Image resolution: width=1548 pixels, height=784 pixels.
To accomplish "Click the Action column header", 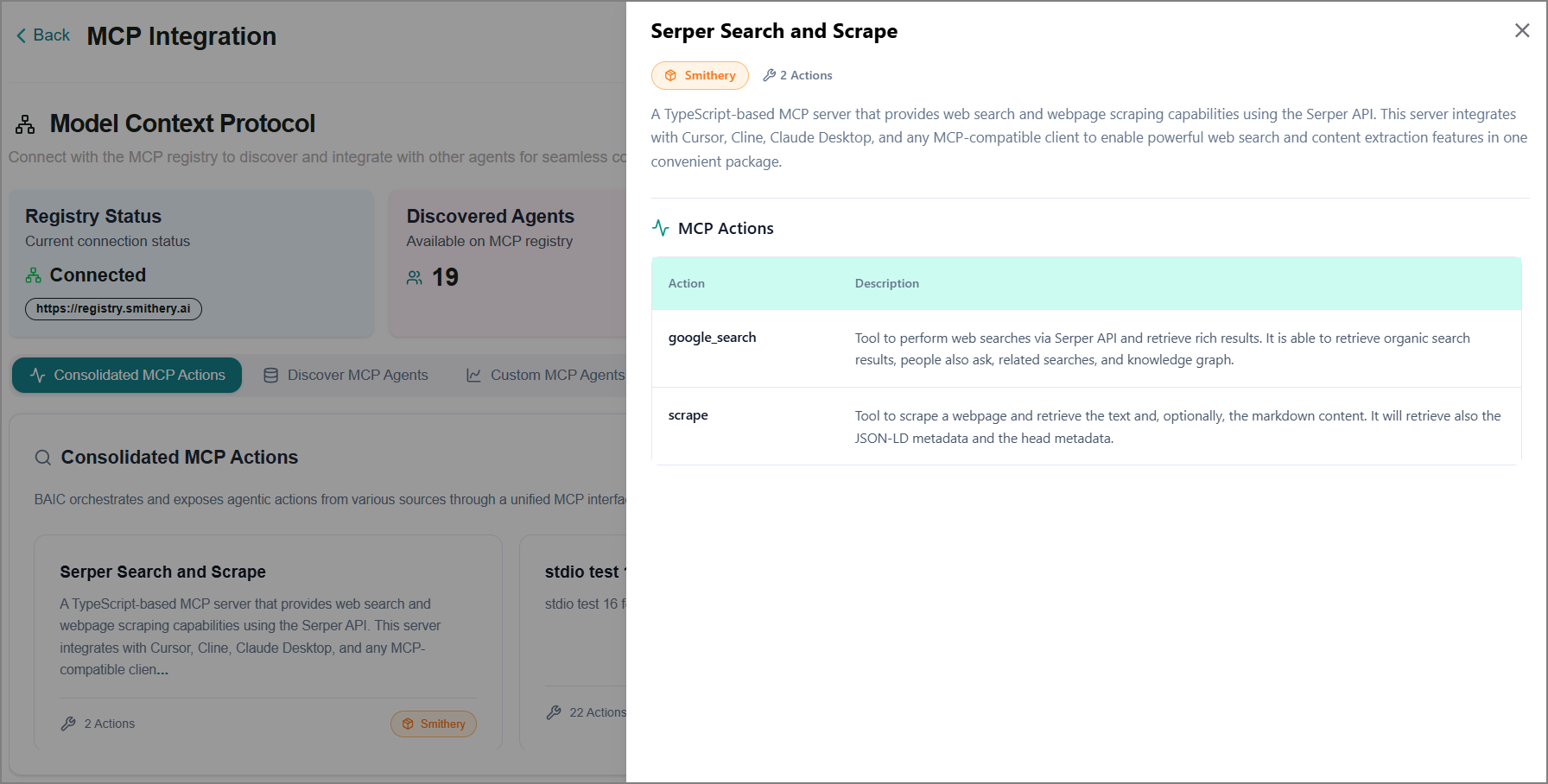I will (686, 283).
